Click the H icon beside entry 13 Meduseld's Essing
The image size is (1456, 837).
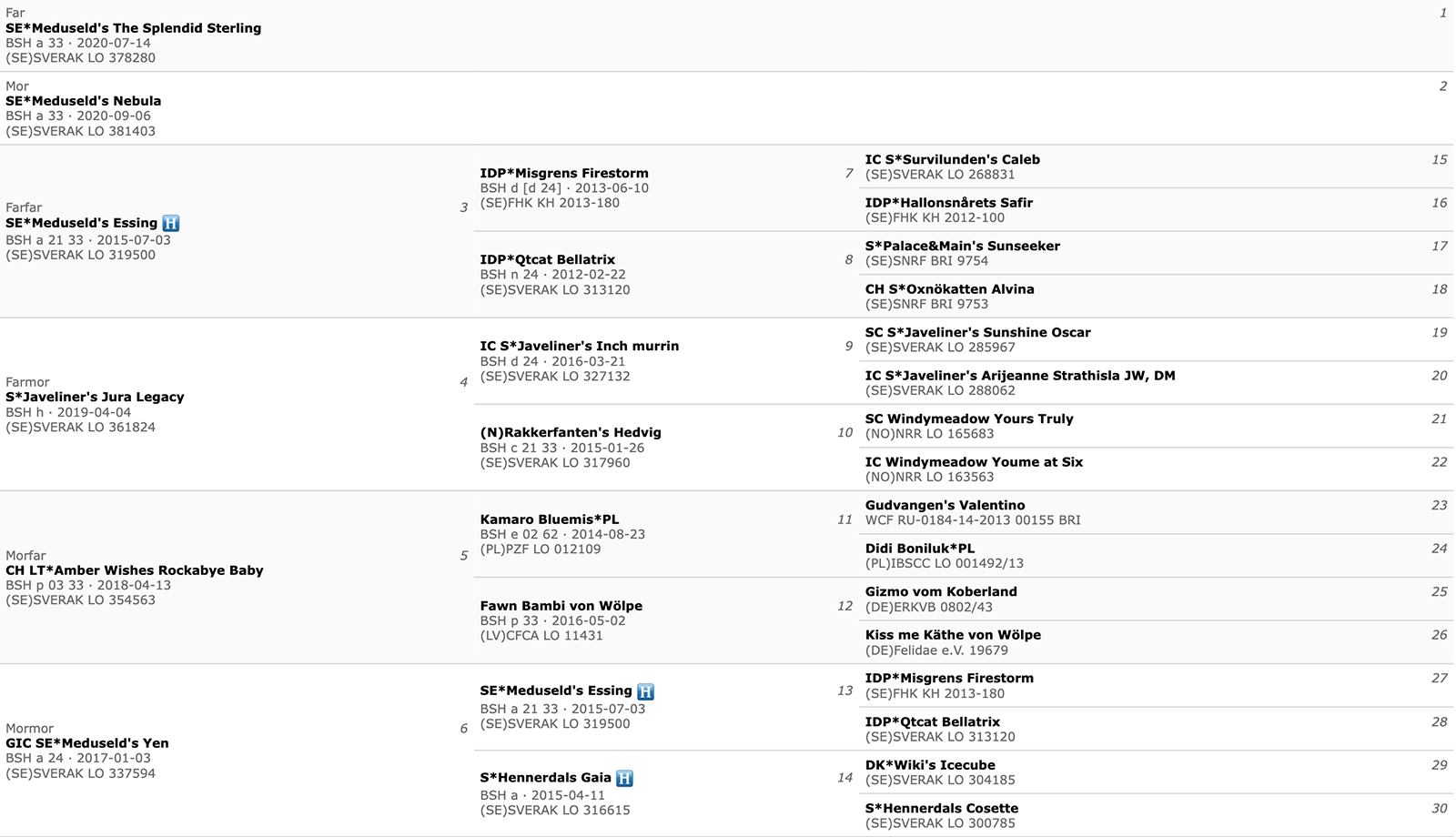click(645, 691)
